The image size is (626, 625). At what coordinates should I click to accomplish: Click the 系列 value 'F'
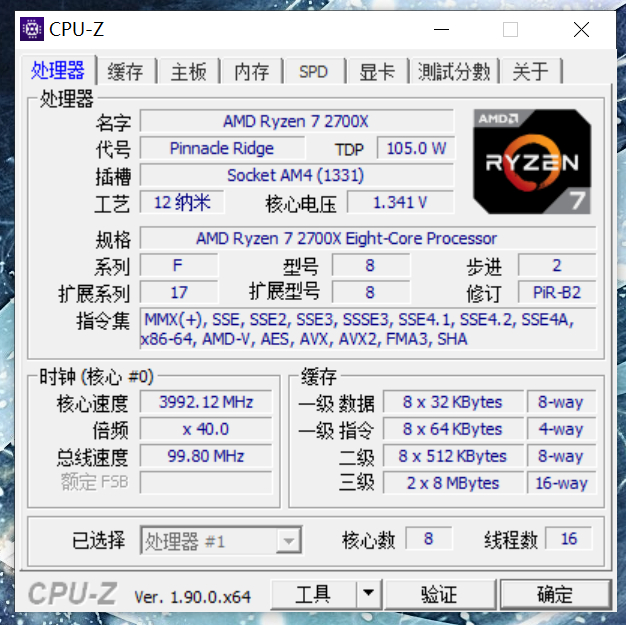179,265
